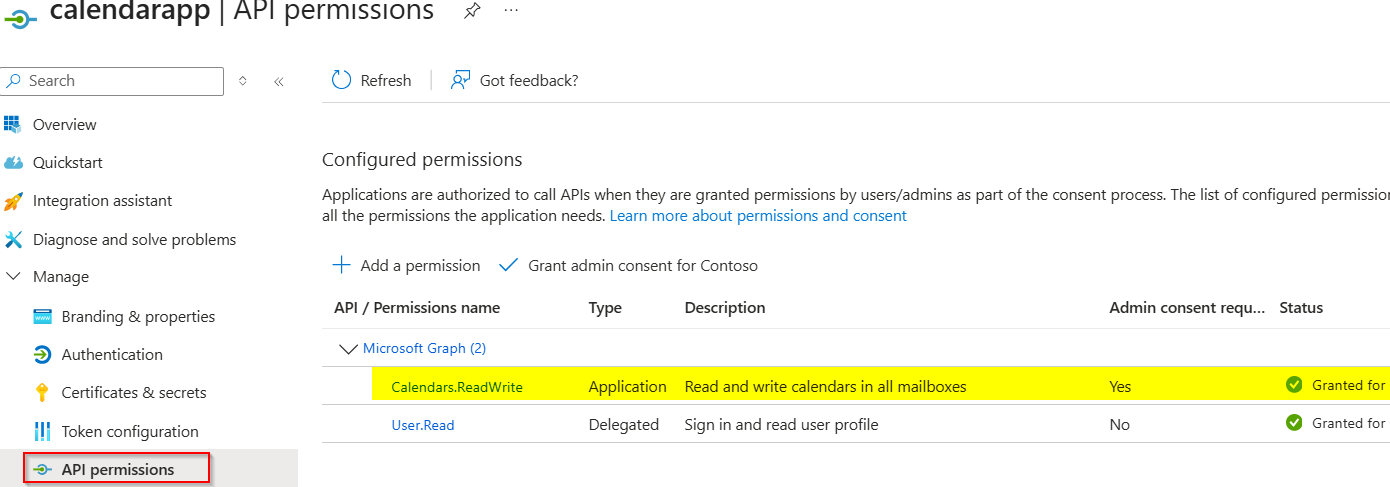Screen dimensions: 1390x487
Task: Click the Type column header
Action: pyautogui.click(x=605, y=308)
